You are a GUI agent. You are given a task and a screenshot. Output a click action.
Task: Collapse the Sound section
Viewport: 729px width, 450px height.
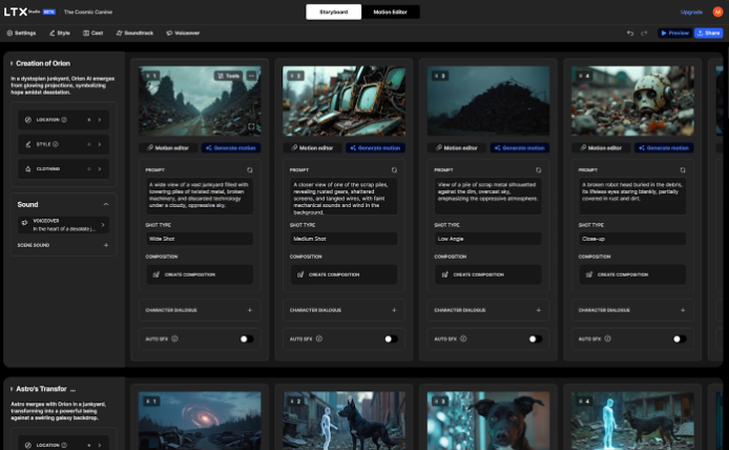click(106, 205)
